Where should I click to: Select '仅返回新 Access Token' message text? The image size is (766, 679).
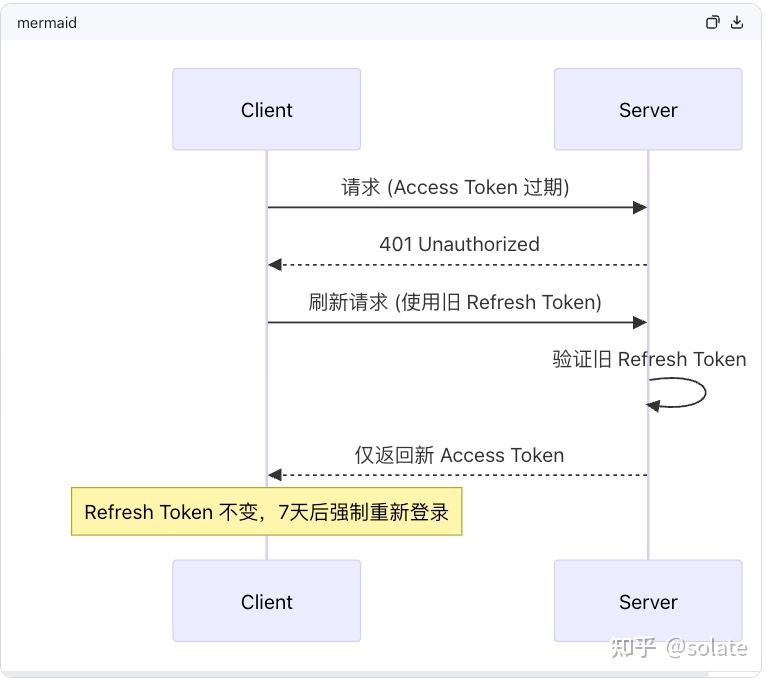(x=459, y=455)
